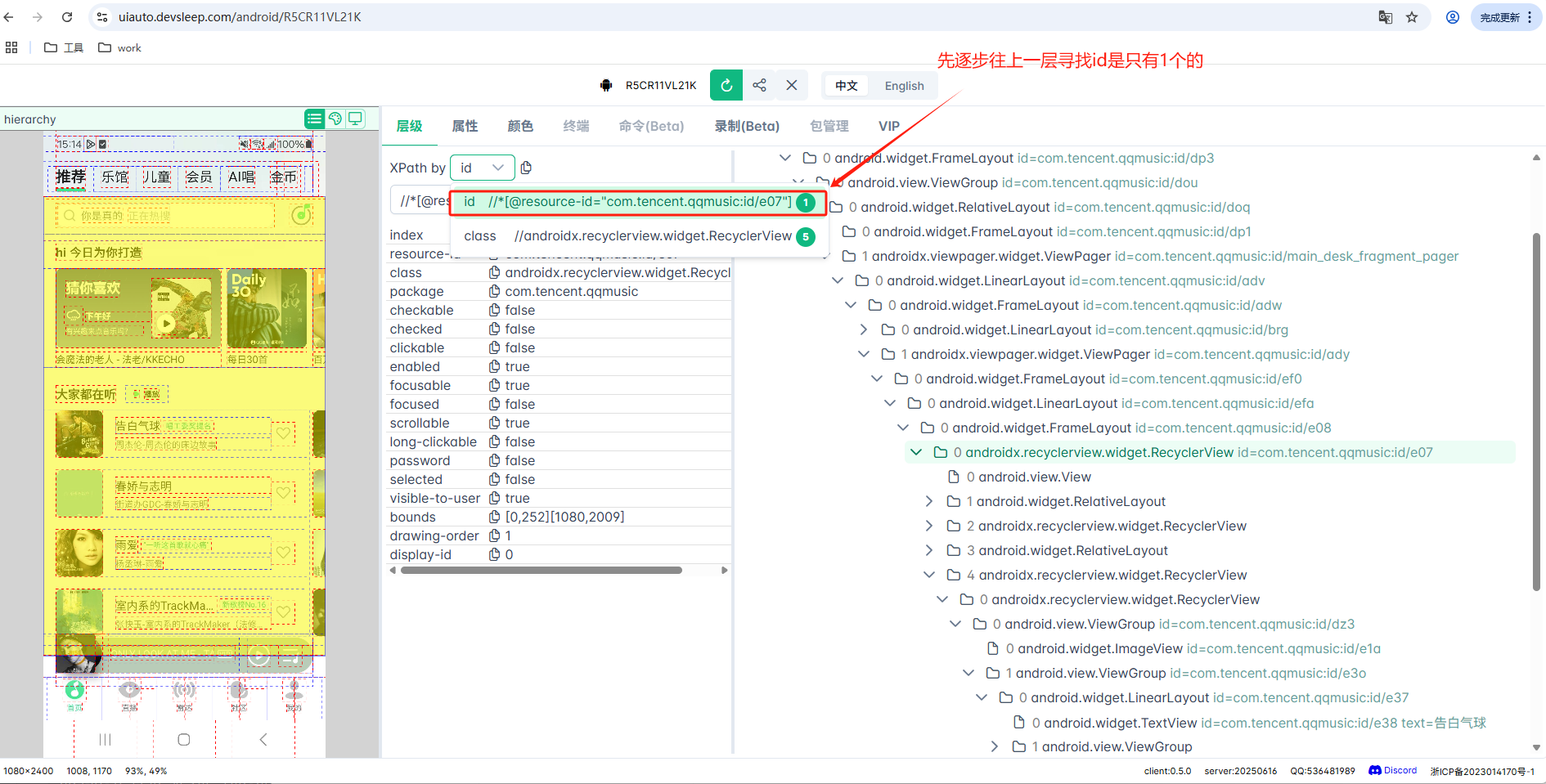Switch interface language to English

point(903,86)
